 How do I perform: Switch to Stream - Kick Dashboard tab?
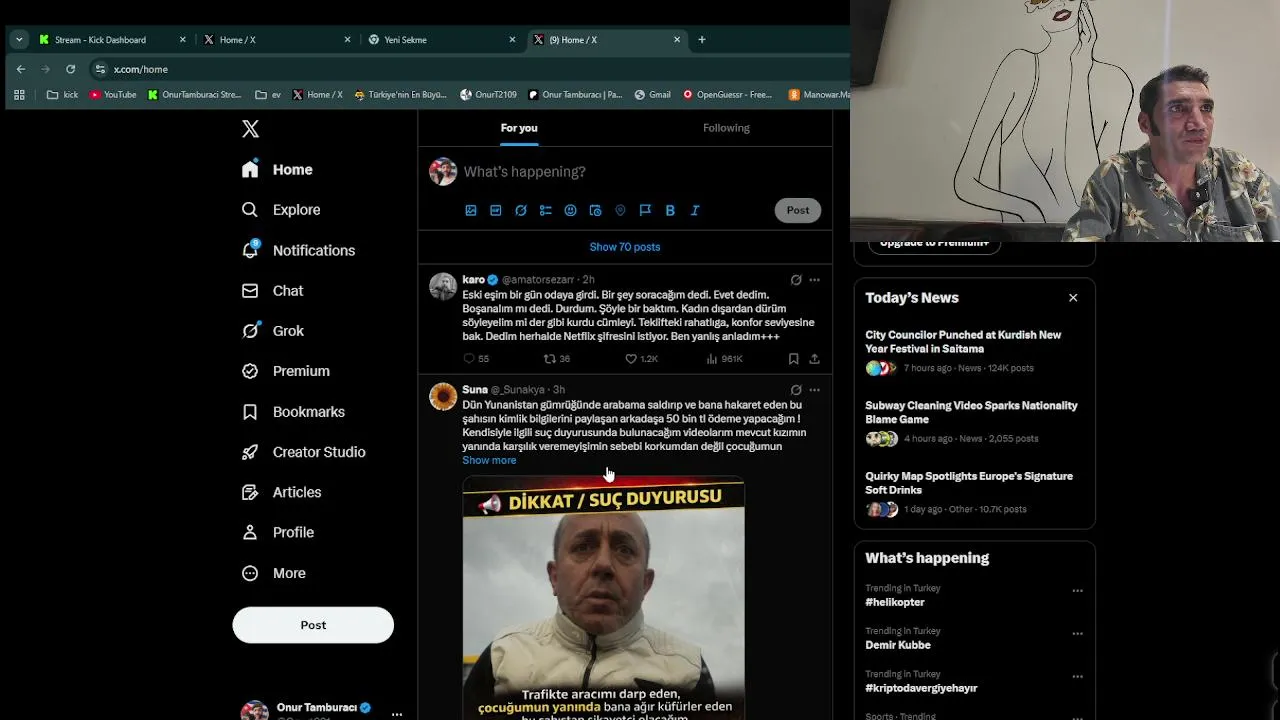(x=112, y=40)
